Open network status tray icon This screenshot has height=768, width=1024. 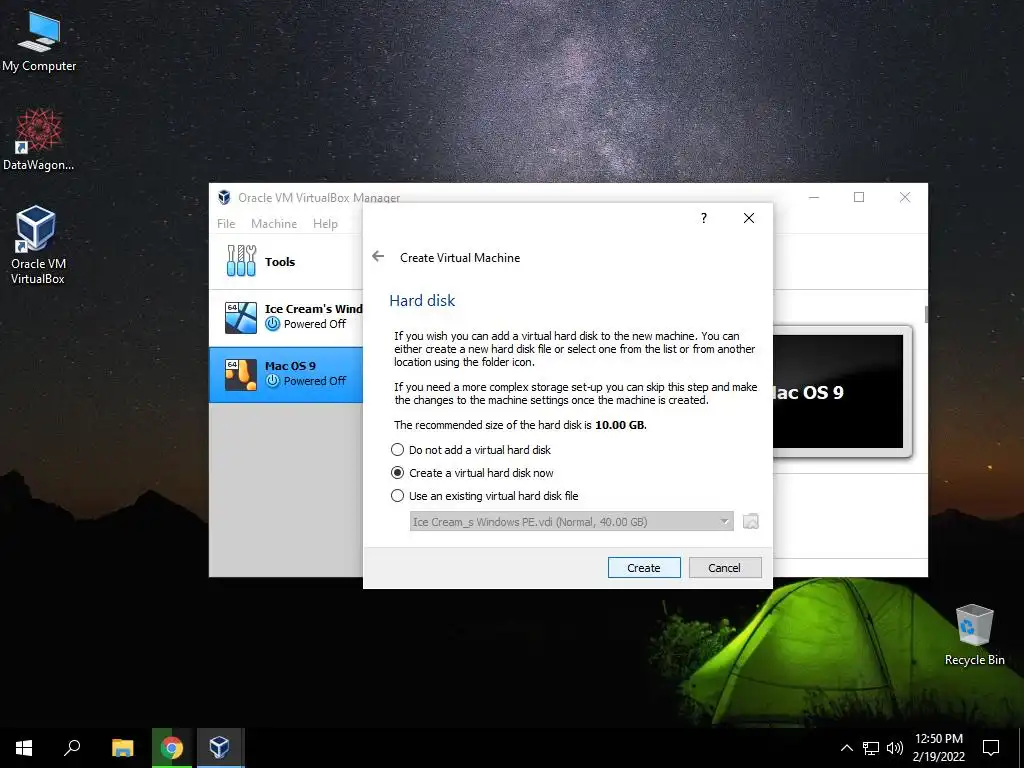coord(871,748)
